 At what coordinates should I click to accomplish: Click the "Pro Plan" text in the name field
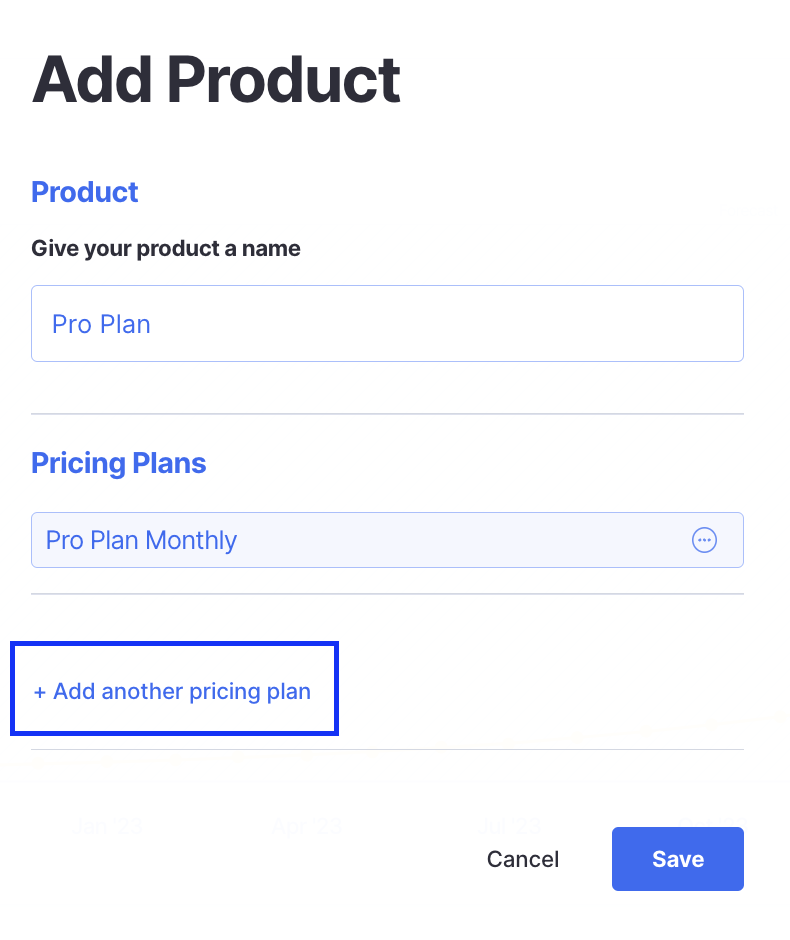pyautogui.click(x=101, y=325)
